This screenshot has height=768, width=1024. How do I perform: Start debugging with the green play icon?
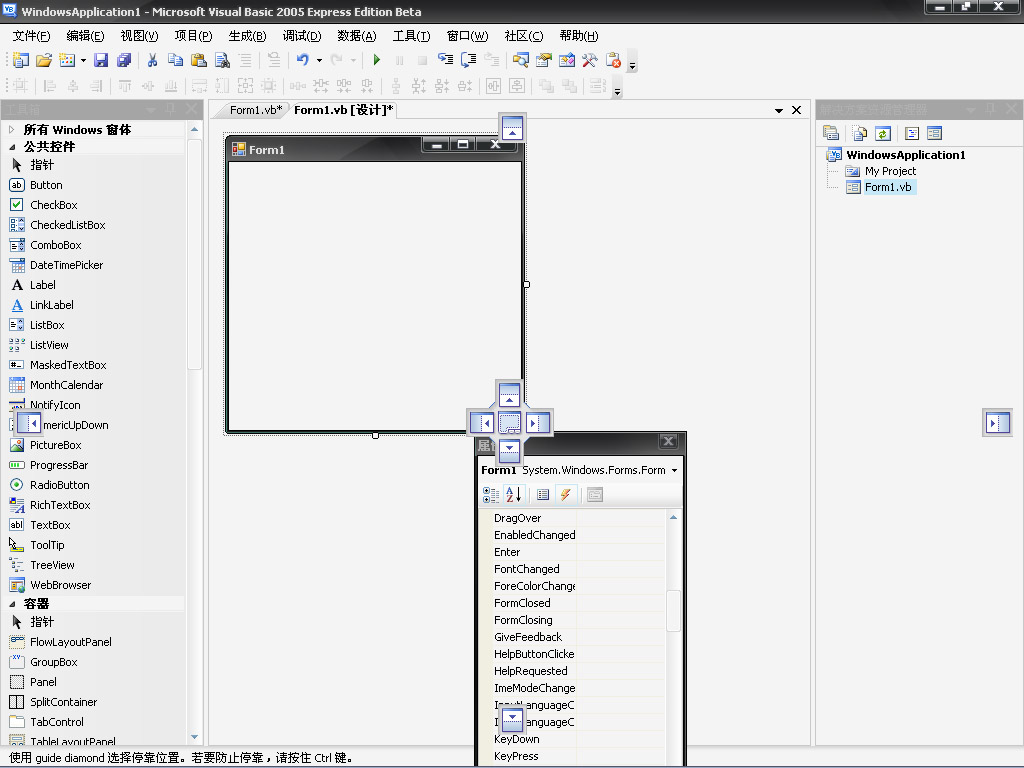376,60
